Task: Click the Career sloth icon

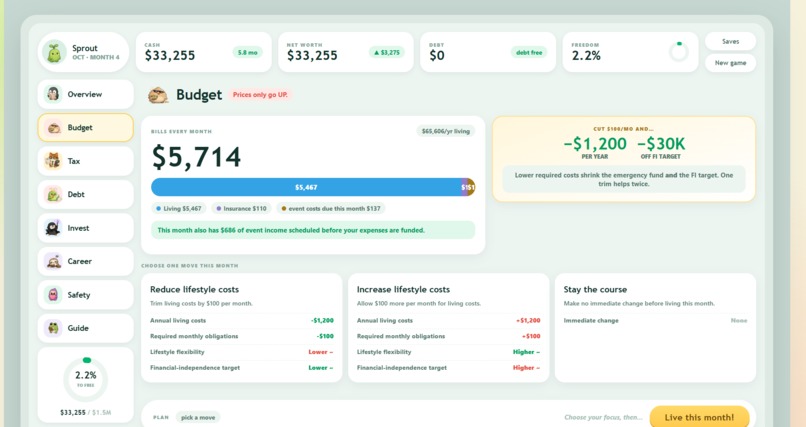Action: [53, 261]
